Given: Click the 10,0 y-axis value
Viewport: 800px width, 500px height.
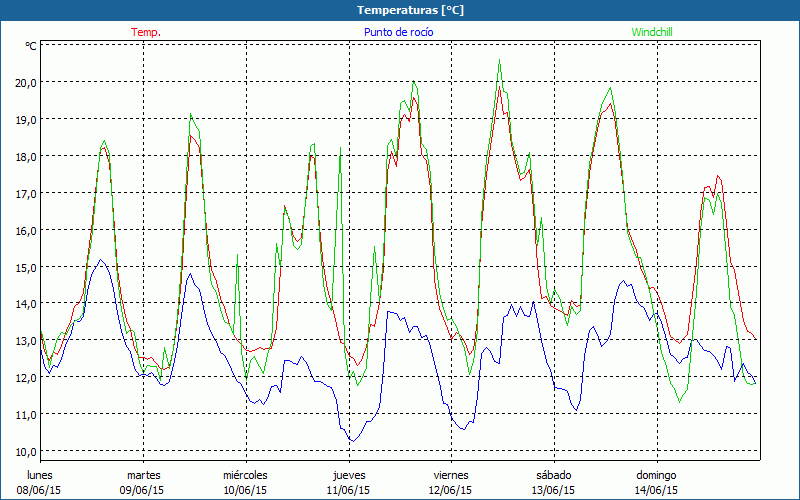Looking at the screenshot, I should (24, 451).
